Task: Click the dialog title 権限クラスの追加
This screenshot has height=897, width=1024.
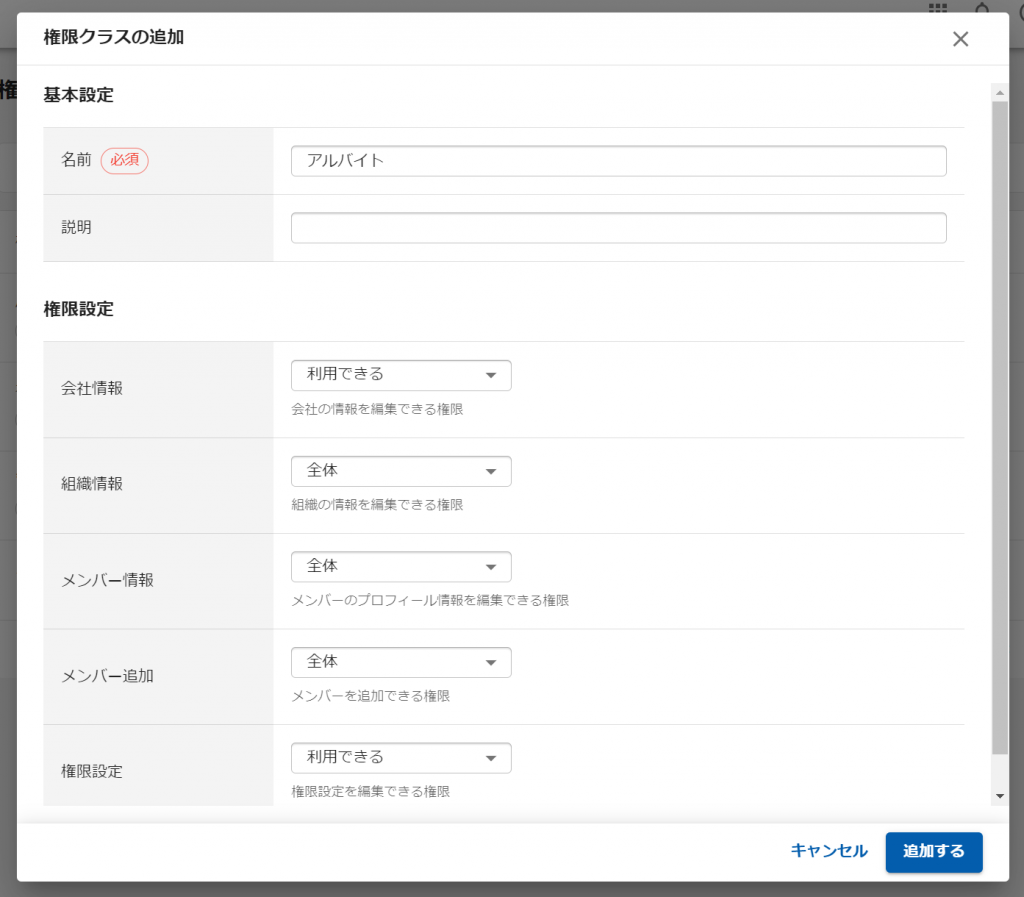Action: (114, 37)
